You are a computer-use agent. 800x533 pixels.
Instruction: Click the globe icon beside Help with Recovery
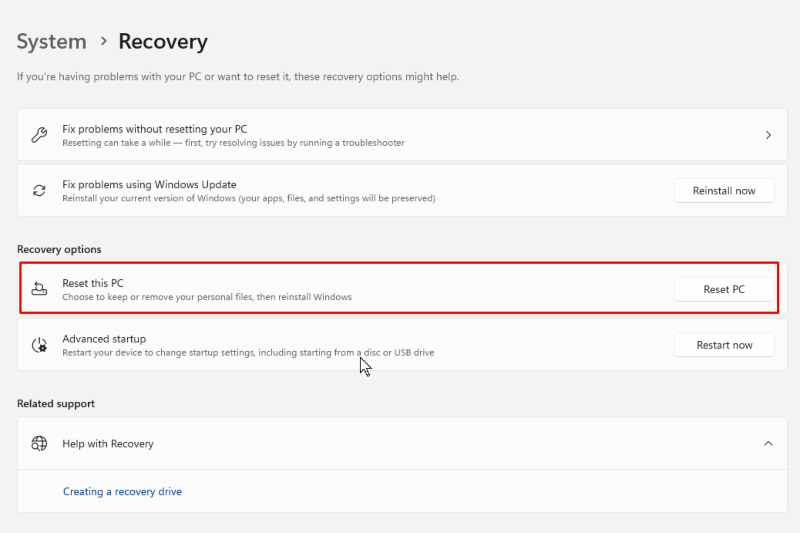[x=39, y=443]
